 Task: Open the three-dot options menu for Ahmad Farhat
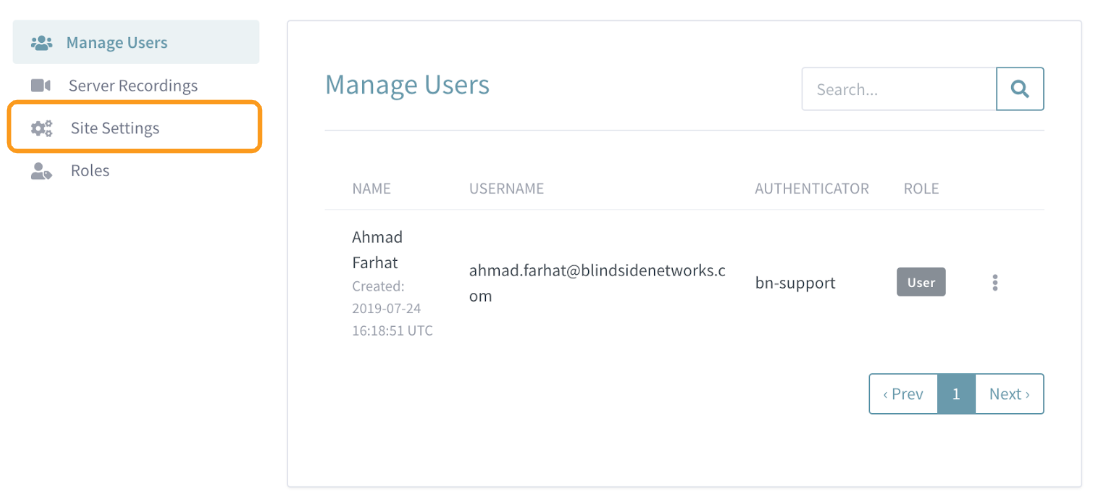click(x=995, y=283)
